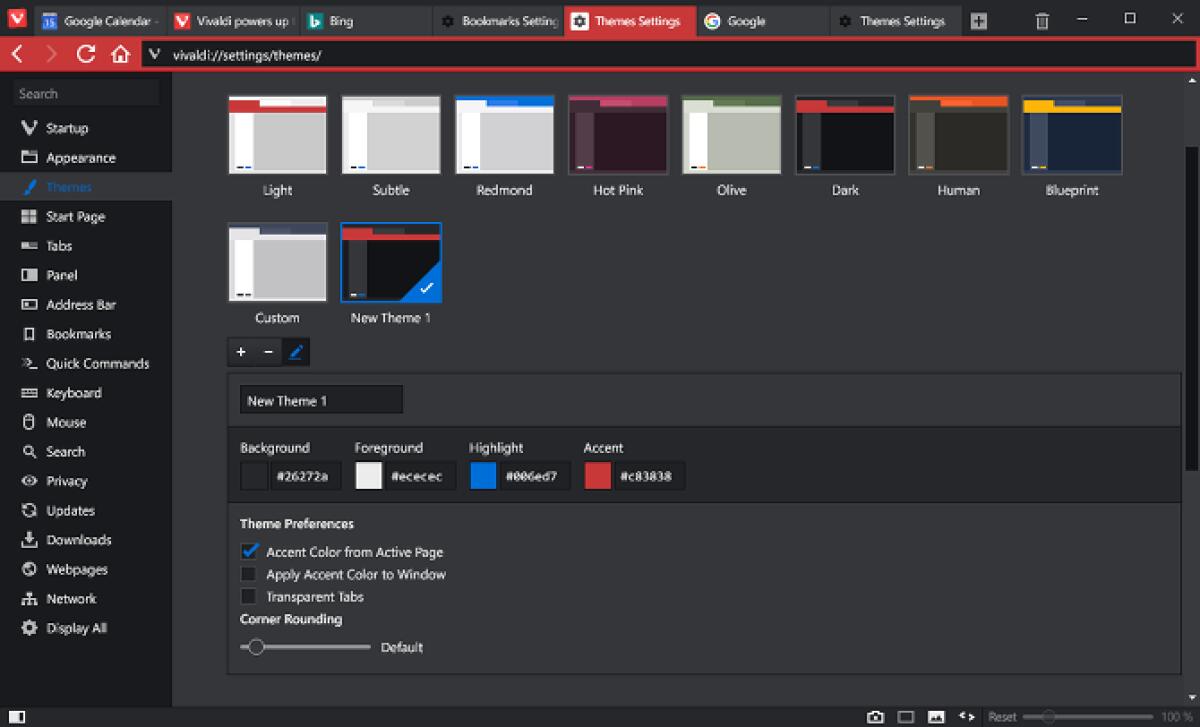Delete the theme with the minus icon

[268, 352]
